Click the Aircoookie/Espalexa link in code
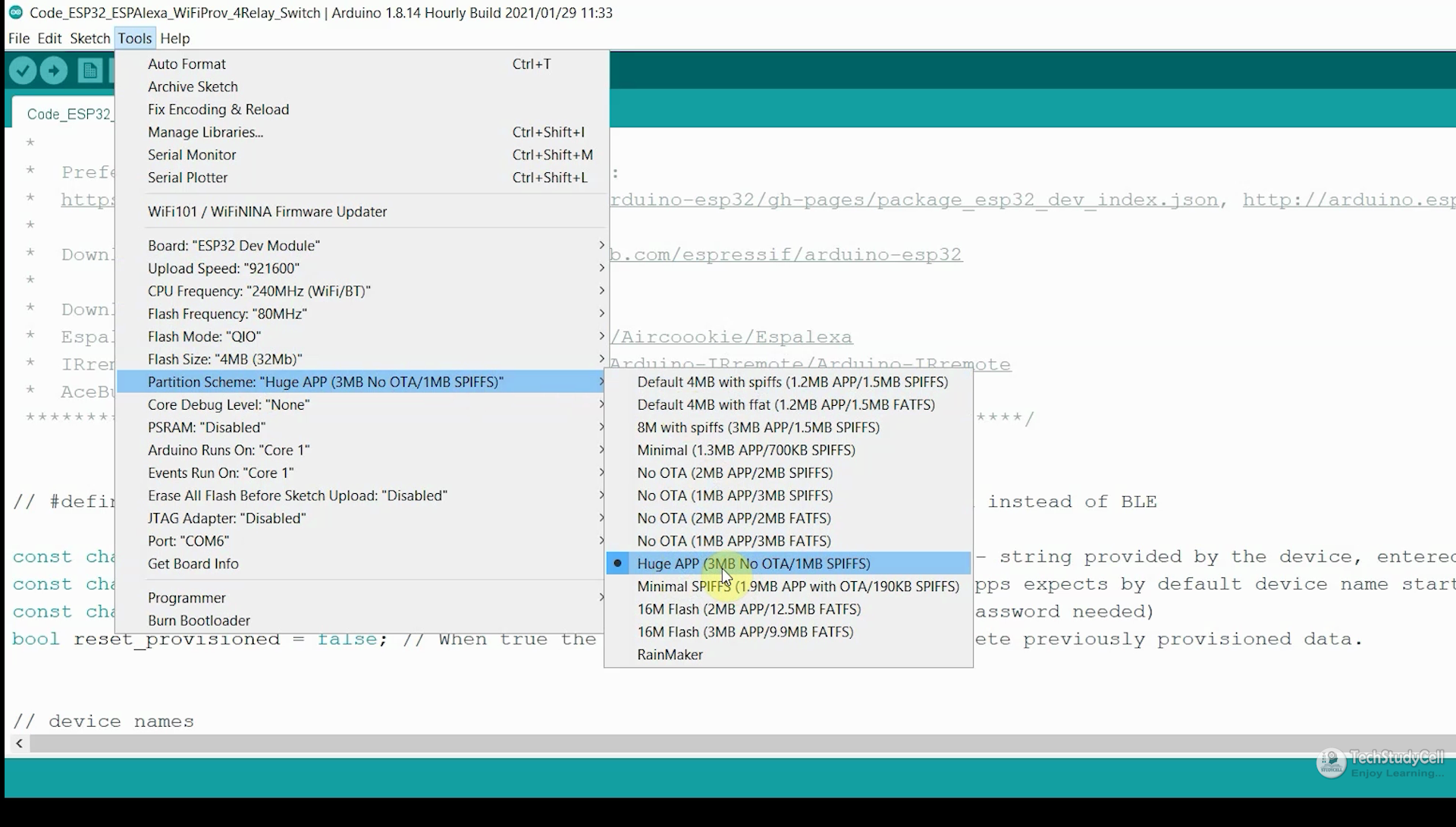The height and width of the screenshot is (827, 1456). (x=730, y=336)
